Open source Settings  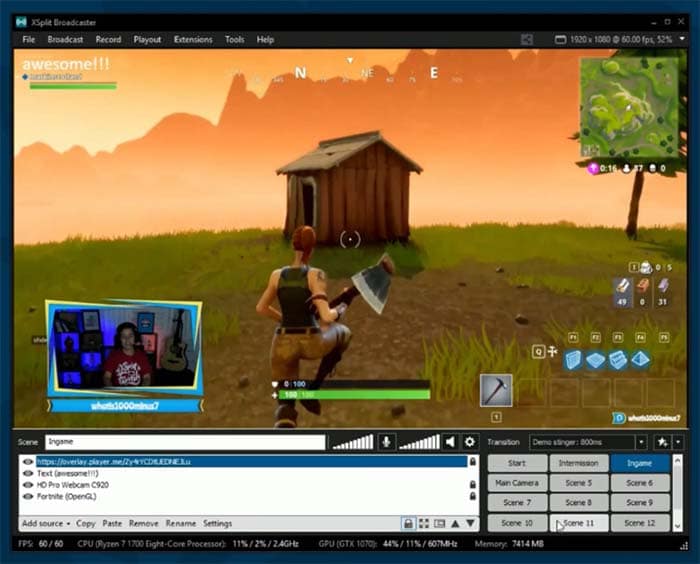tap(217, 523)
